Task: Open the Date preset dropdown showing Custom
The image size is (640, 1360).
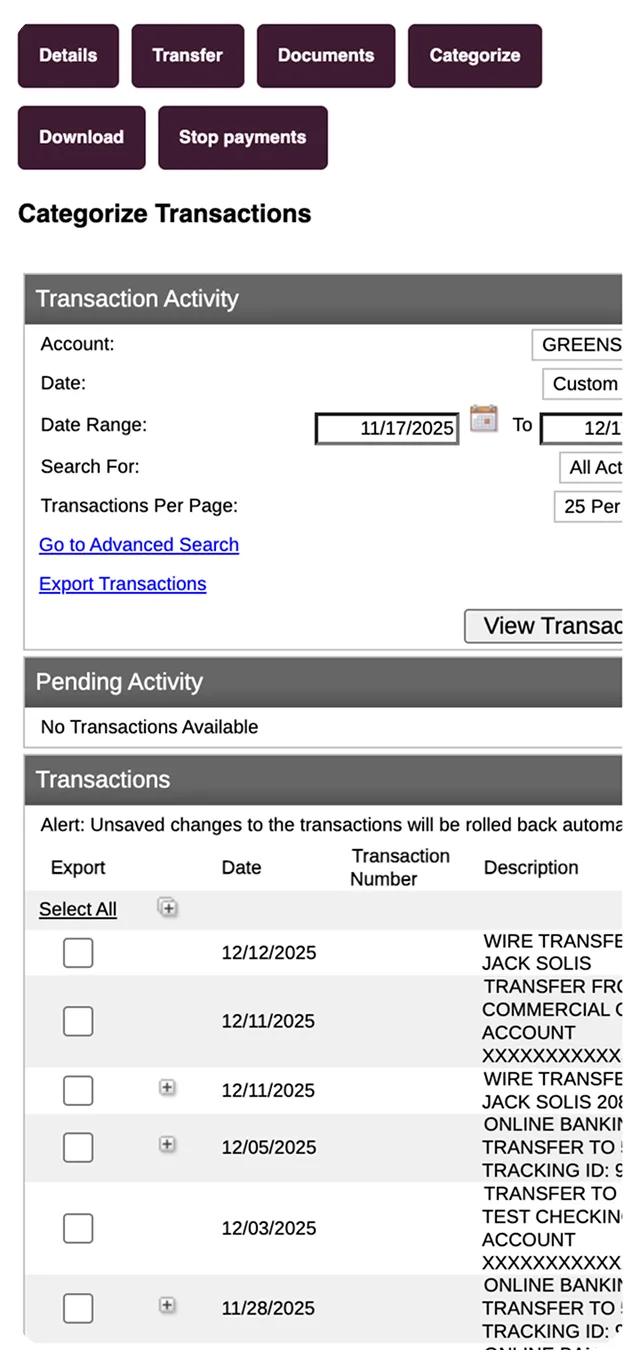Action: [x=584, y=384]
